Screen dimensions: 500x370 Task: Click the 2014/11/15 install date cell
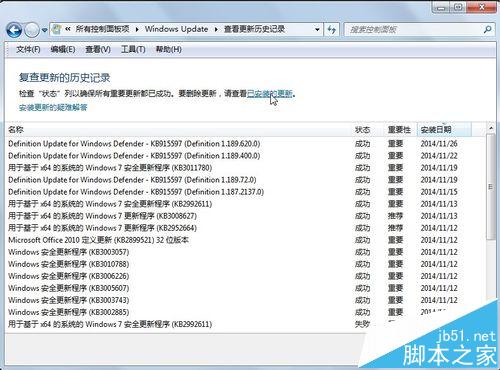point(439,192)
